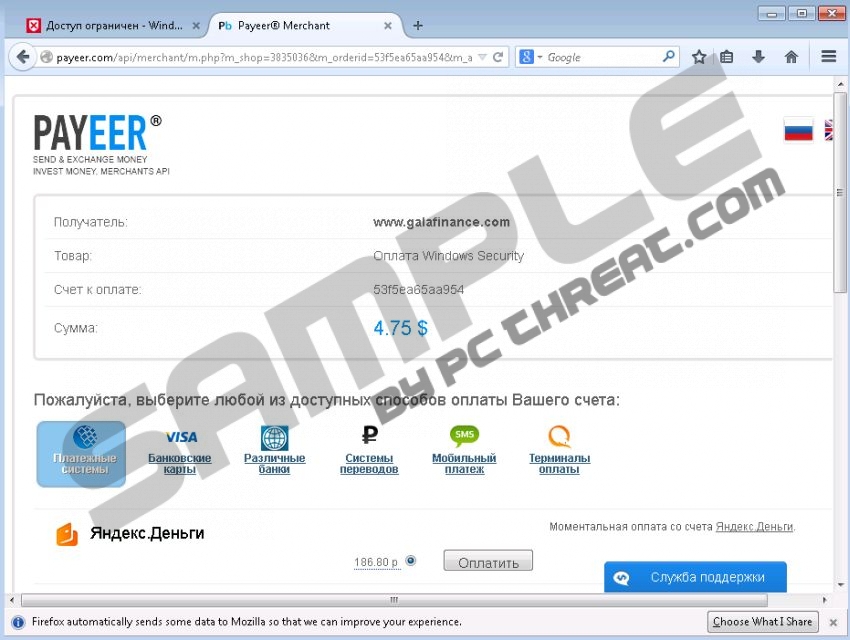Choose Банковские карты VISA option

point(180,453)
